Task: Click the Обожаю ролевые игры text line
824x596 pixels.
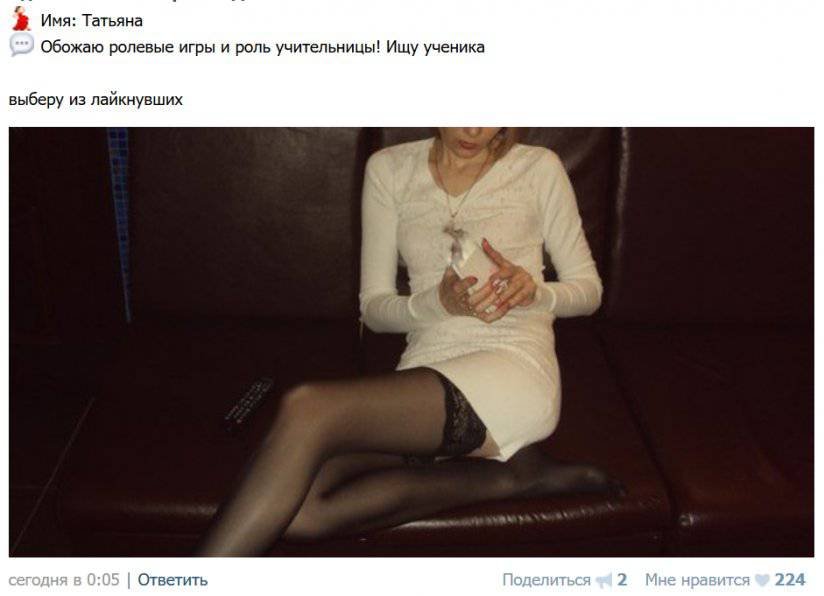Action: point(262,47)
